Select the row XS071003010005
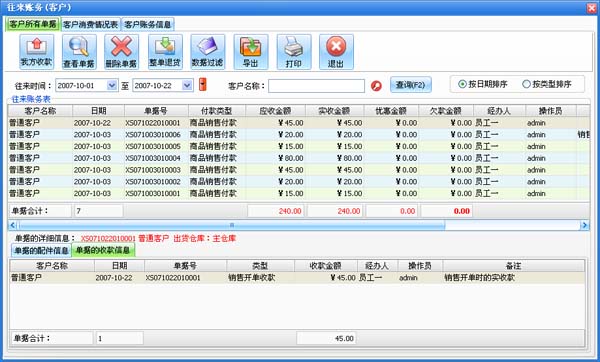Screen dimensions: 600x362 coord(298,146)
